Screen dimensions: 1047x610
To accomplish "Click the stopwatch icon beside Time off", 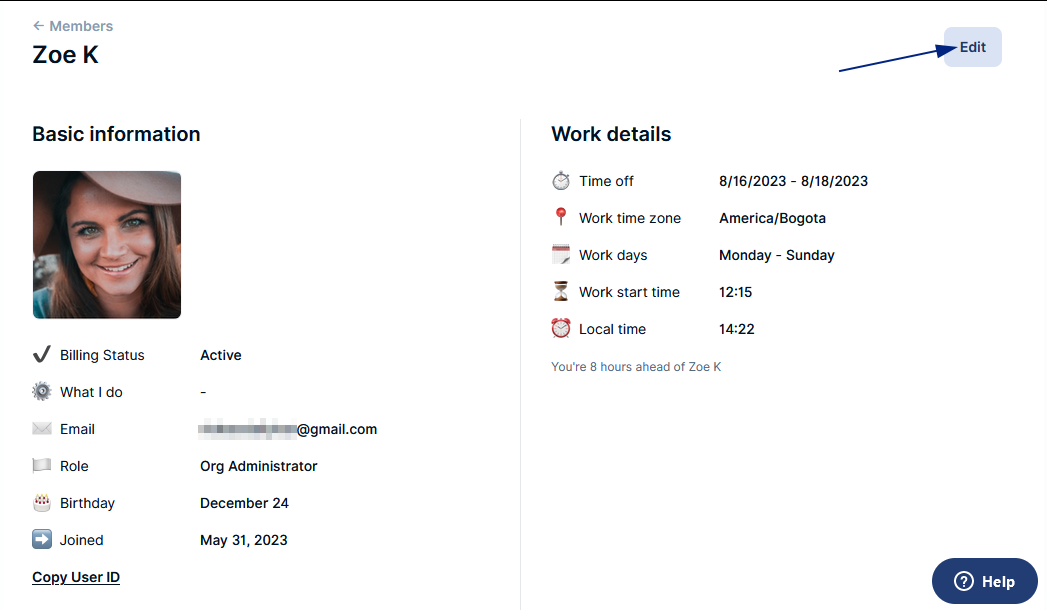I will [561, 181].
